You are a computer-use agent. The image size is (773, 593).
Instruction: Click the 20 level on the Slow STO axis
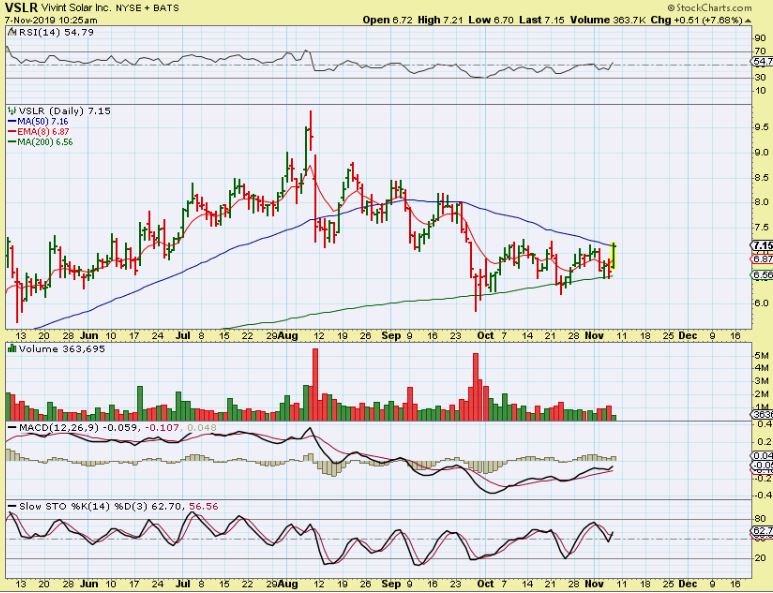[760, 558]
